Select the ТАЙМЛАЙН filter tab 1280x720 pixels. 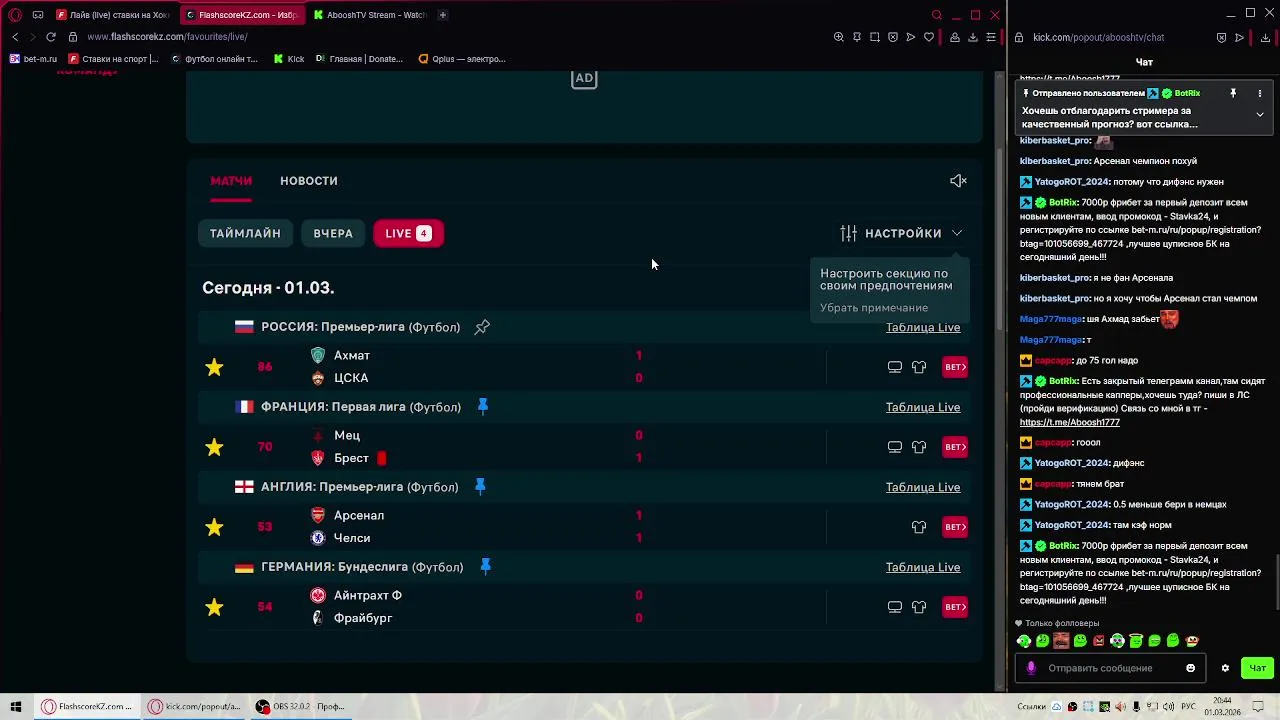(245, 233)
